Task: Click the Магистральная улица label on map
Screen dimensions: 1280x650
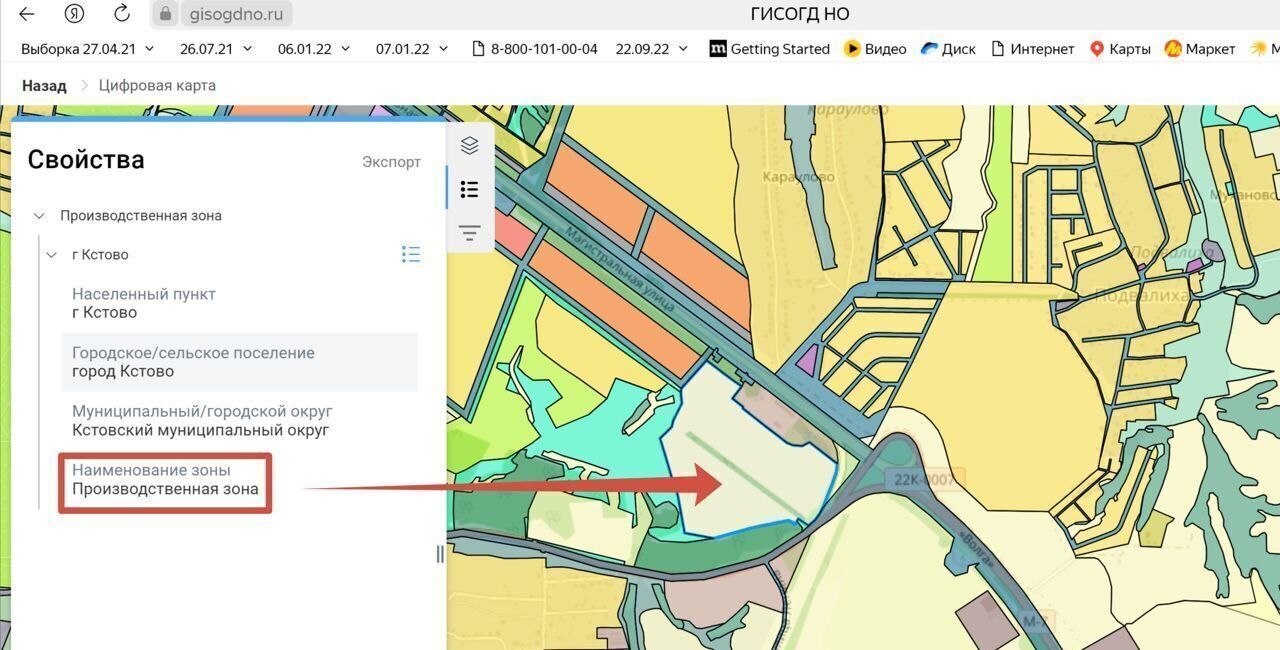Action: [x=619, y=268]
